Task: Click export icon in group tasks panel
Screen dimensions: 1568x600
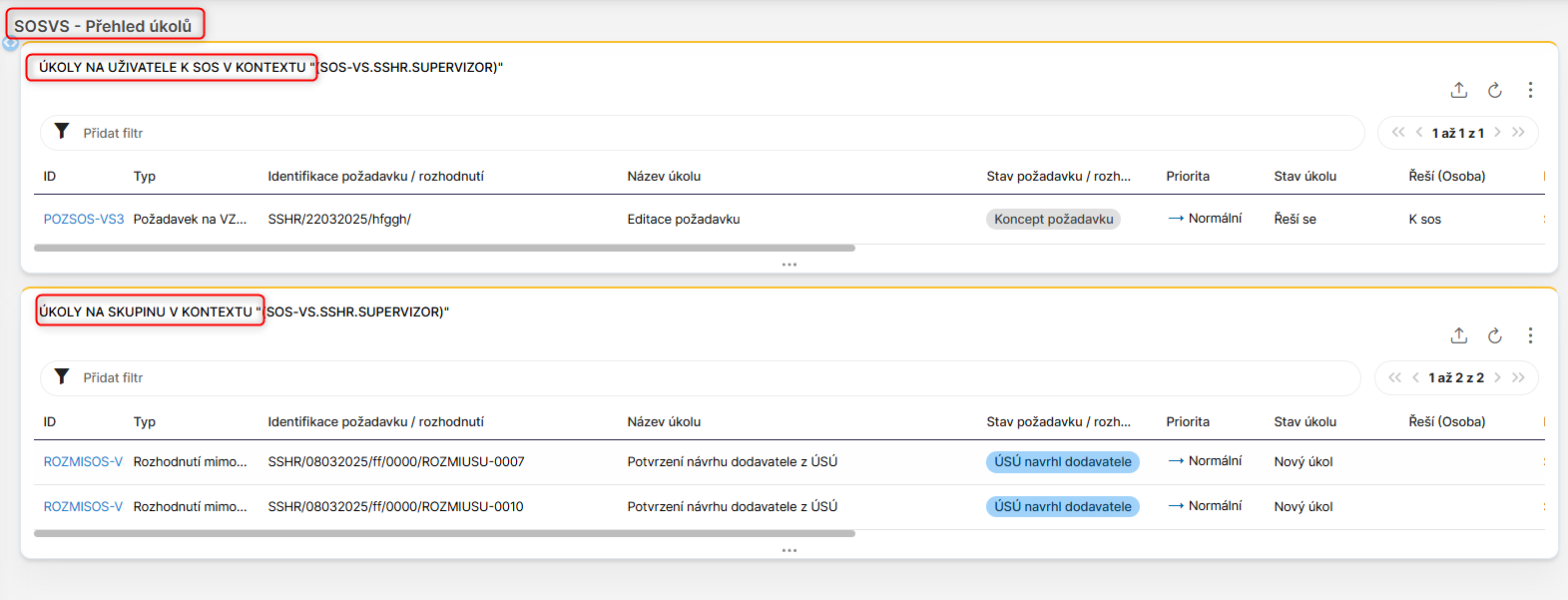Action: tap(1458, 335)
